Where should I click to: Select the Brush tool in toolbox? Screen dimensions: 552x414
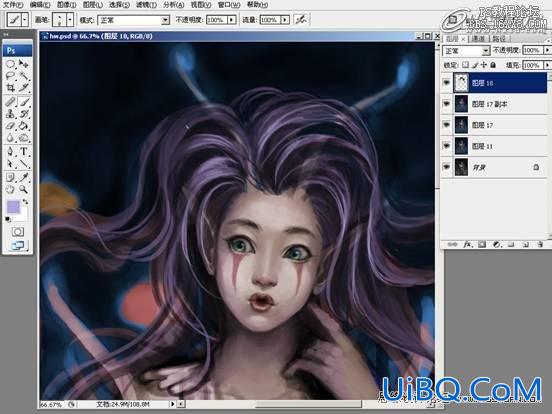point(24,102)
